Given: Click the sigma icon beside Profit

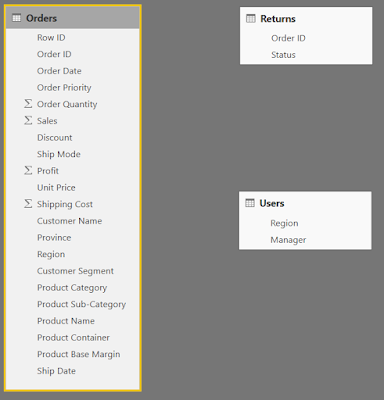Looking at the screenshot, I should click(x=28, y=170).
